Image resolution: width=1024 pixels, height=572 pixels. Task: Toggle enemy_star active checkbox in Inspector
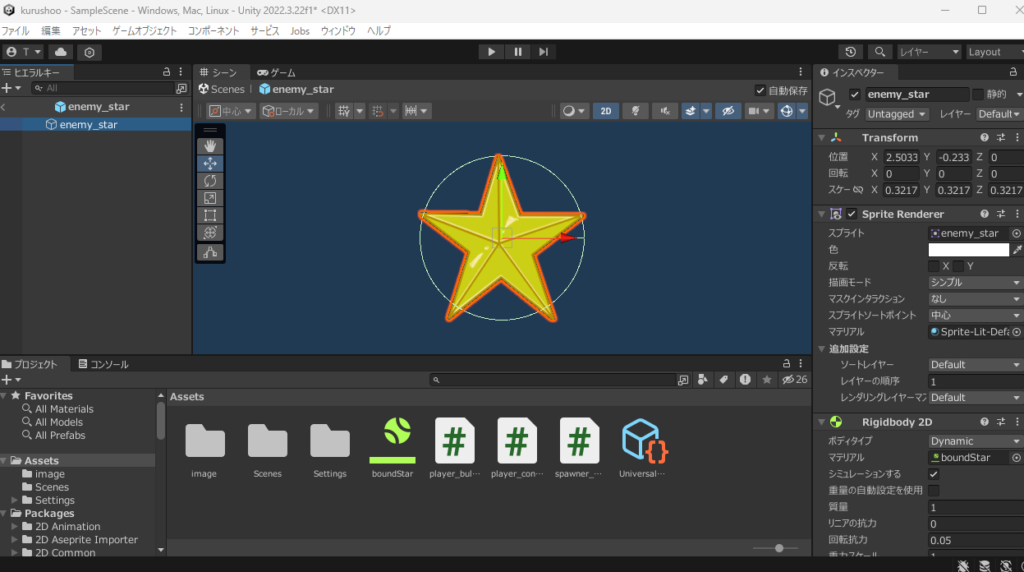[854, 94]
